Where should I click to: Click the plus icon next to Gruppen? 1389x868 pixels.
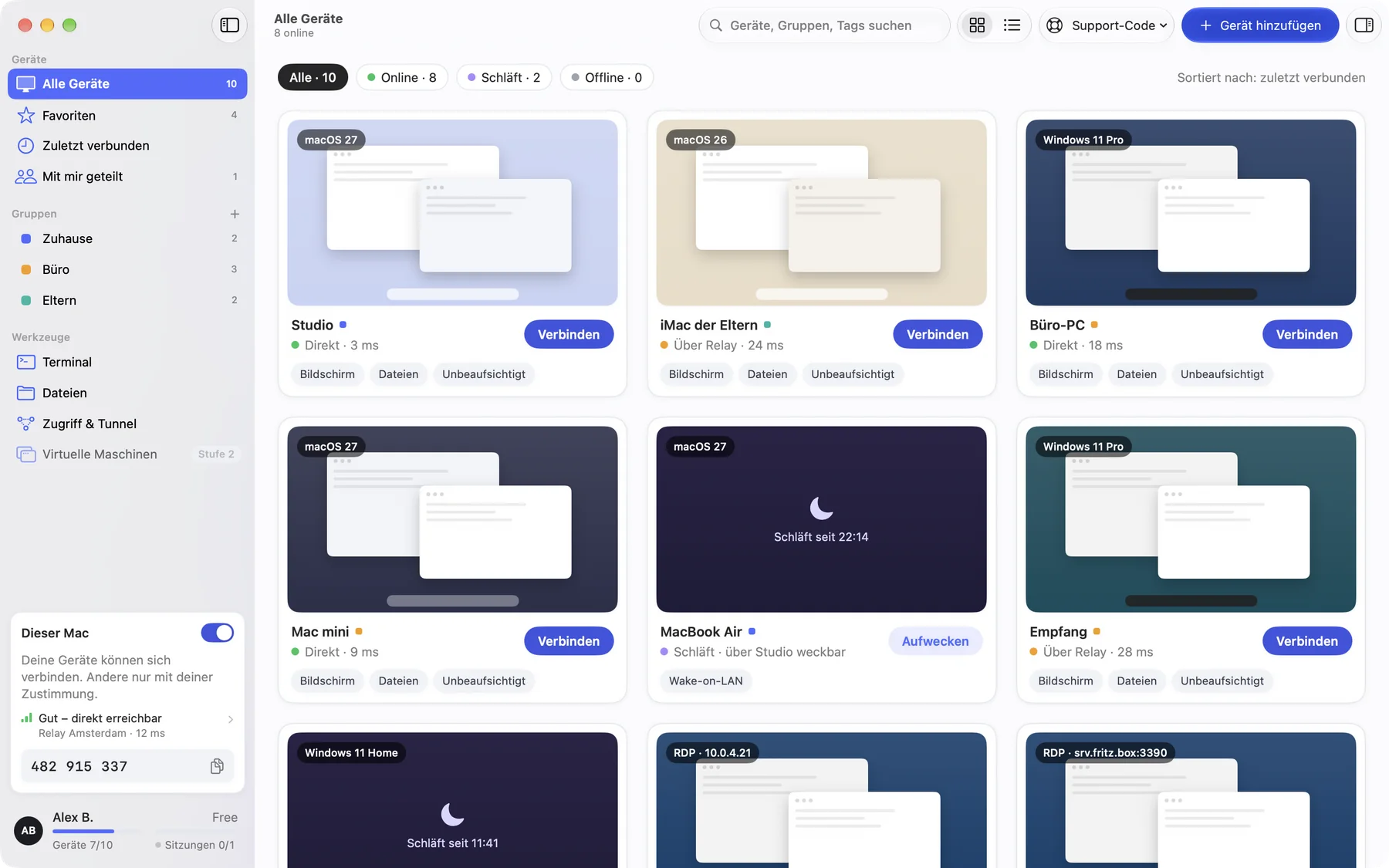point(235,214)
